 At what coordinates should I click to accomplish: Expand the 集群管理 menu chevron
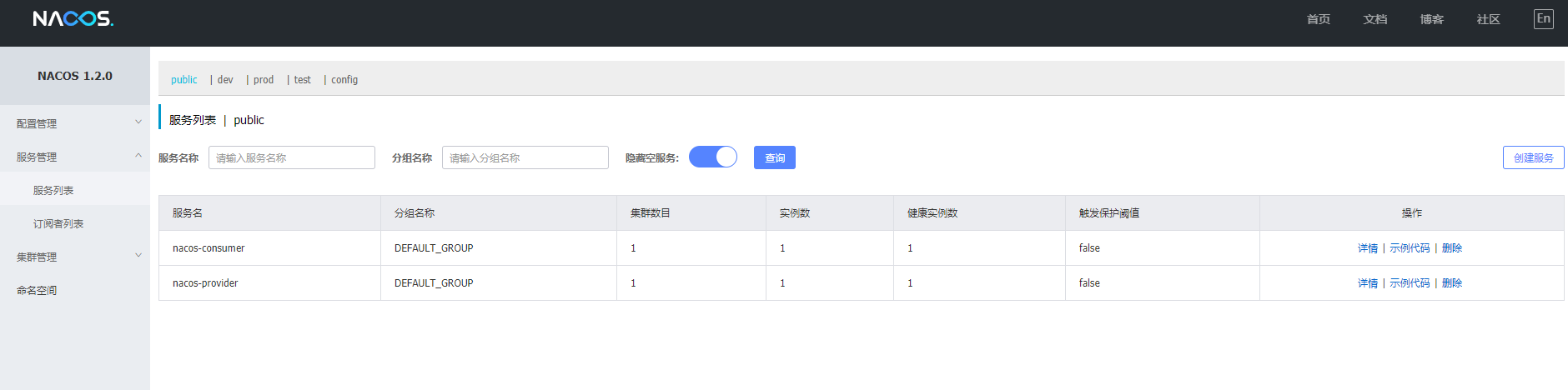pos(138,256)
